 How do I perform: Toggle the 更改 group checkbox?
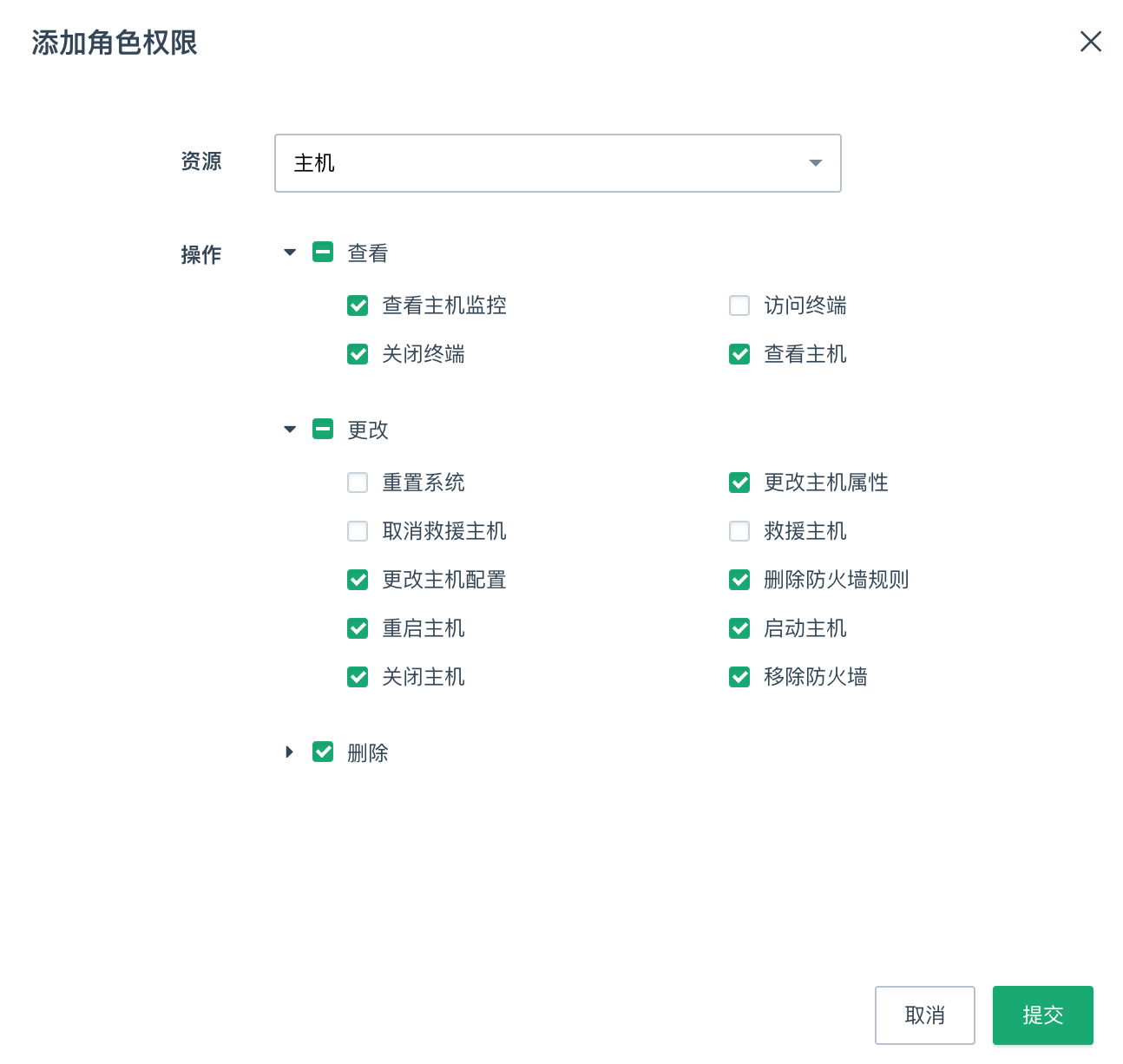323,430
